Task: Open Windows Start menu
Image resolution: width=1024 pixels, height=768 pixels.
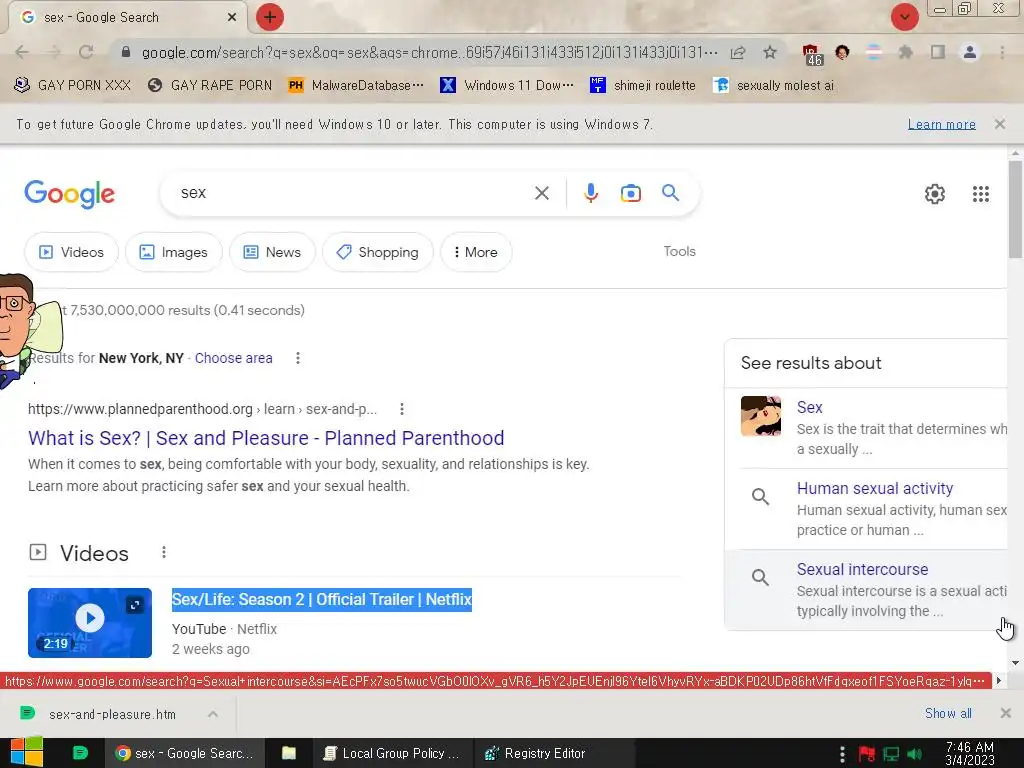Action: tap(26, 753)
